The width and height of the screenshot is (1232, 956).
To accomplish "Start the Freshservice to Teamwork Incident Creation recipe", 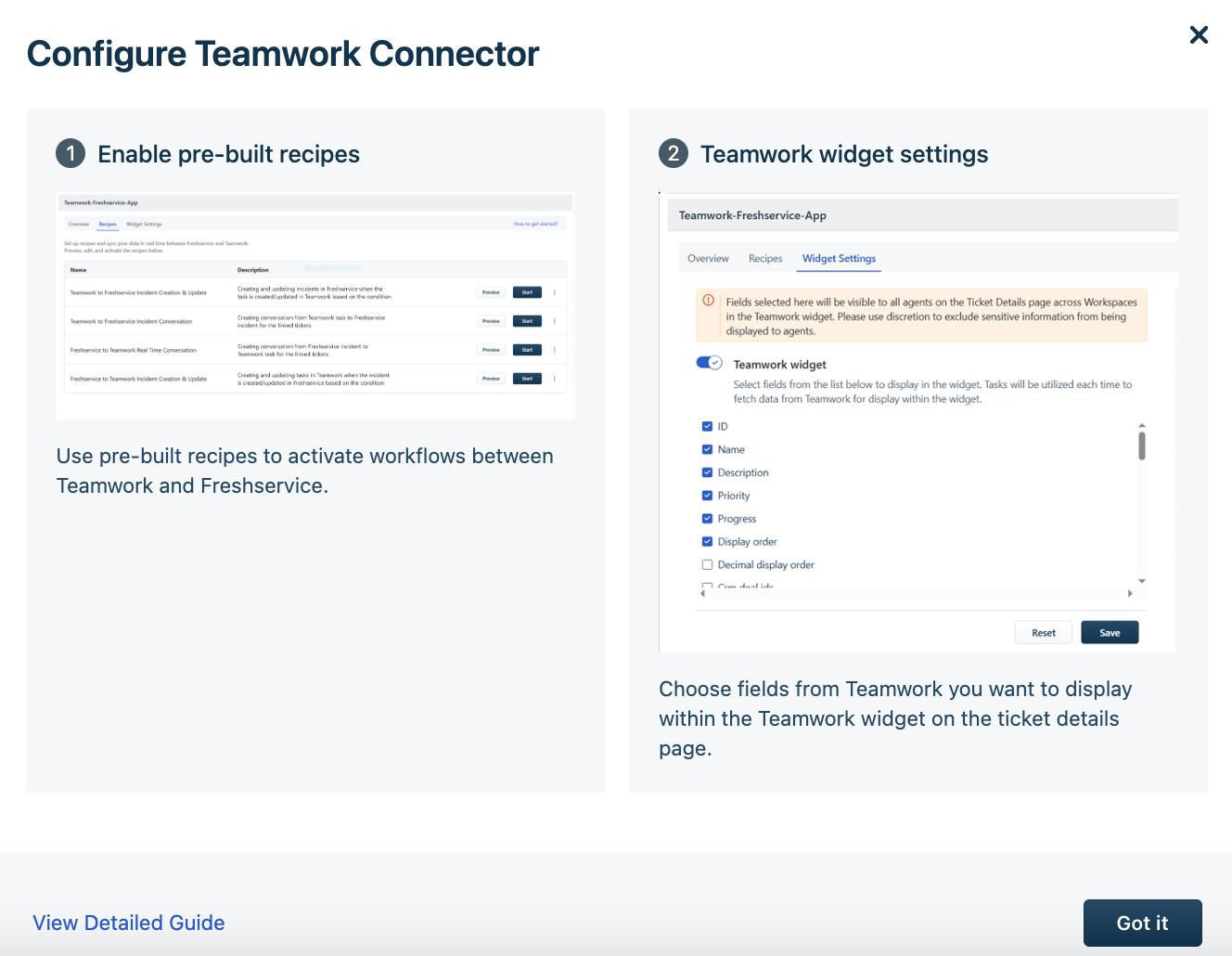I will (527, 379).
